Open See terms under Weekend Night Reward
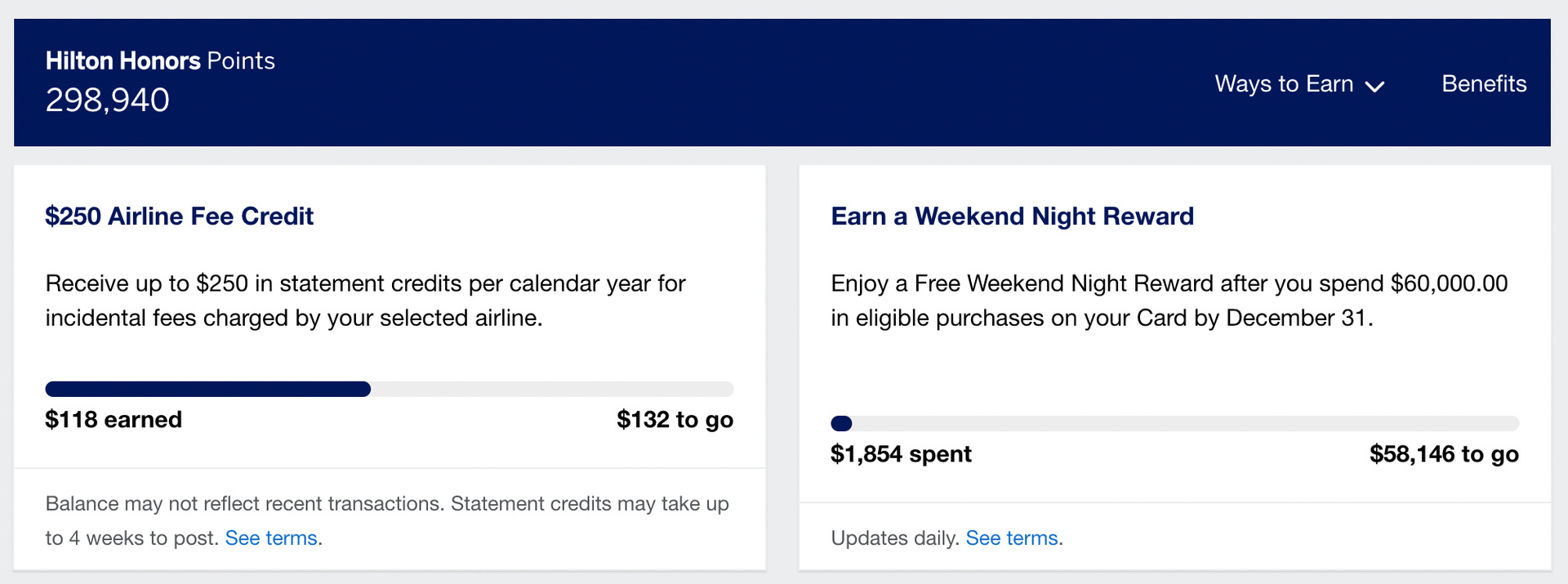Image resolution: width=1568 pixels, height=584 pixels. pyautogui.click(x=1011, y=537)
